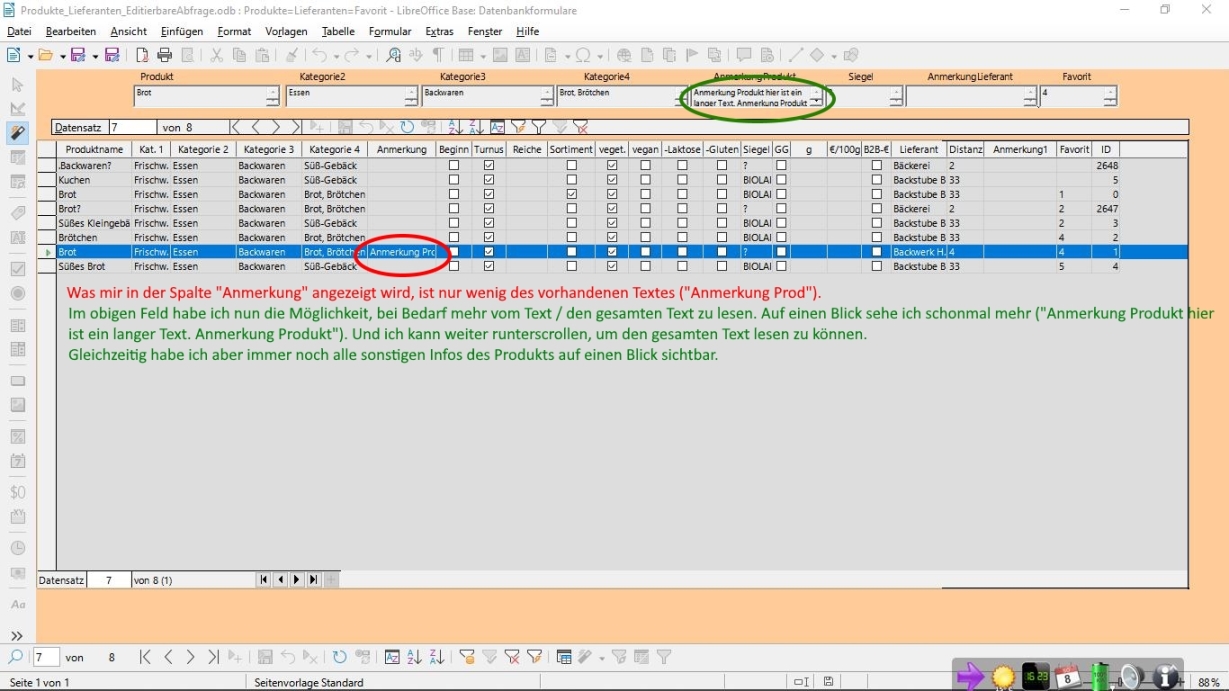Click the Produktname column header
The width and height of the screenshot is (1229, 691).
(x=94, y=150)
